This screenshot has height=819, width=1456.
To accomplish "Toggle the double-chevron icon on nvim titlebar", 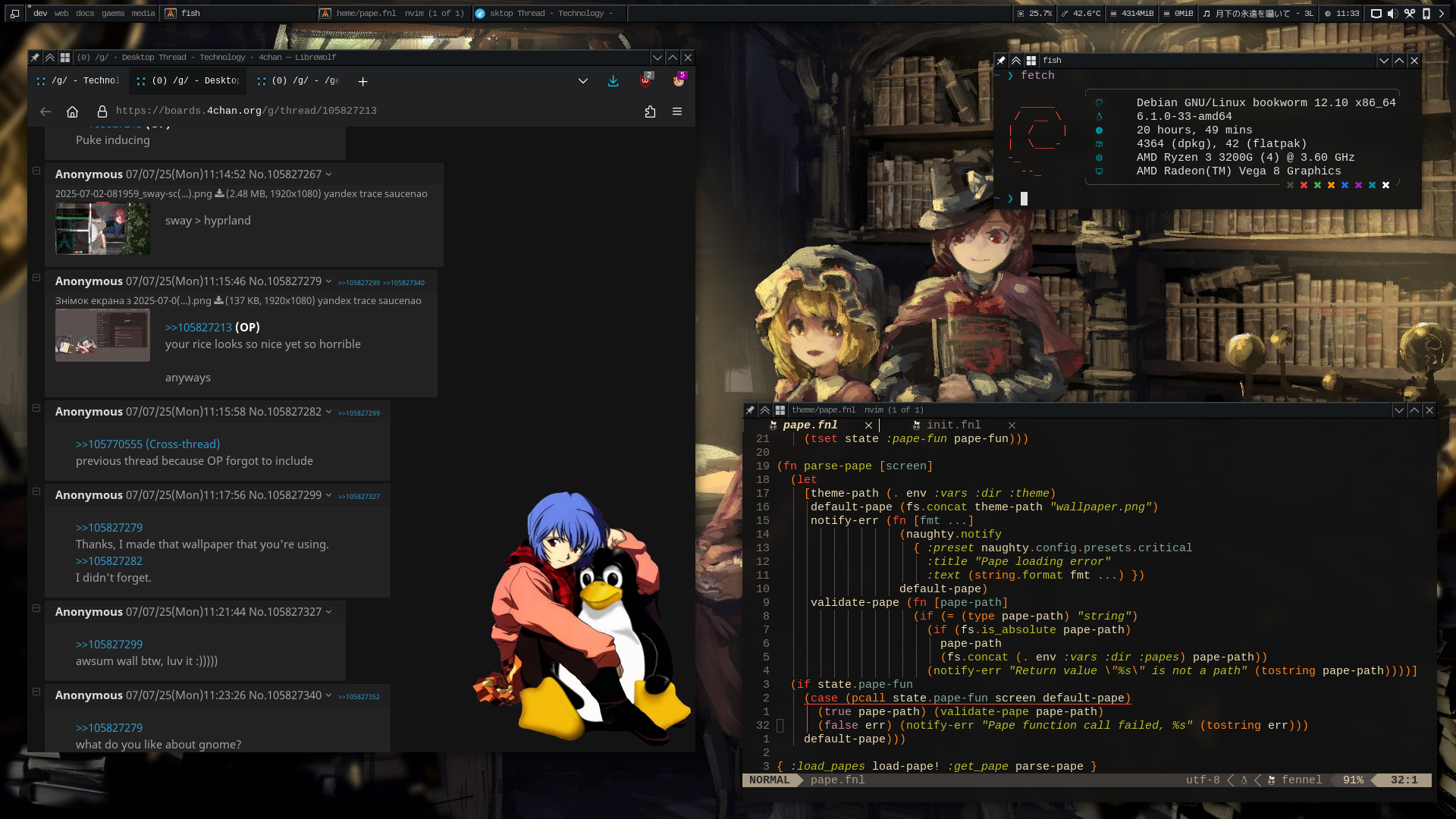I will [x=765, y=409].
